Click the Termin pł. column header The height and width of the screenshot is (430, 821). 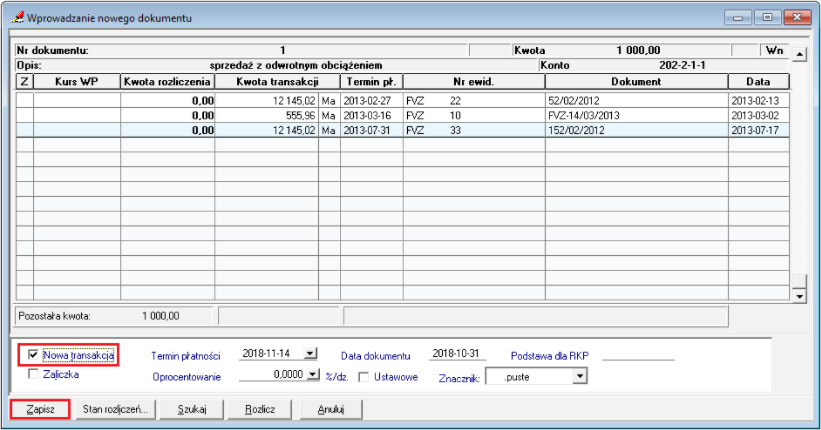tap(372, 82)
